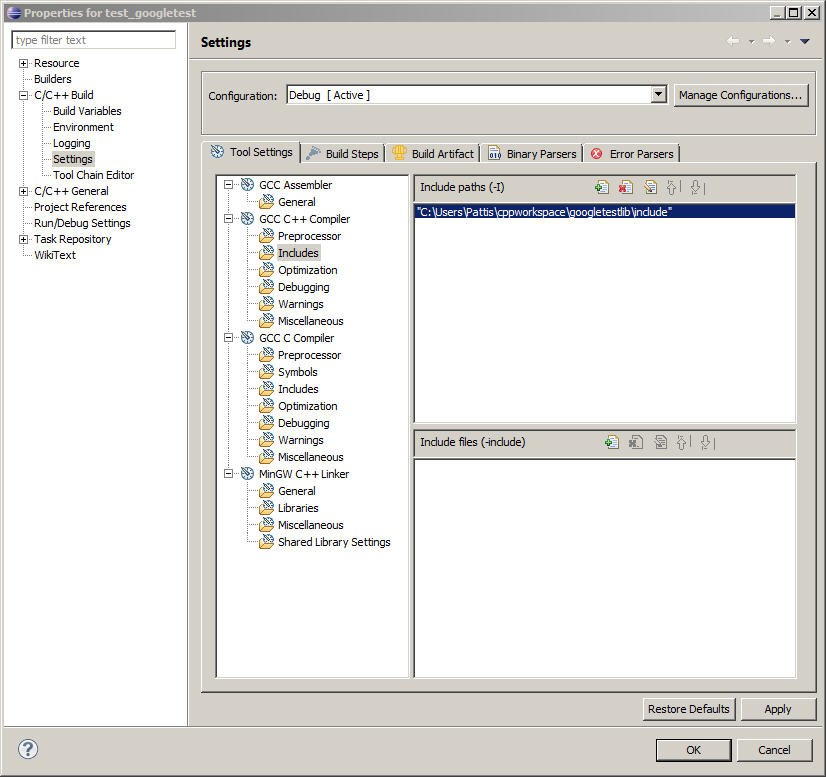Click Restore Defaults button
The image size is (826, 777).
(689, 709)
